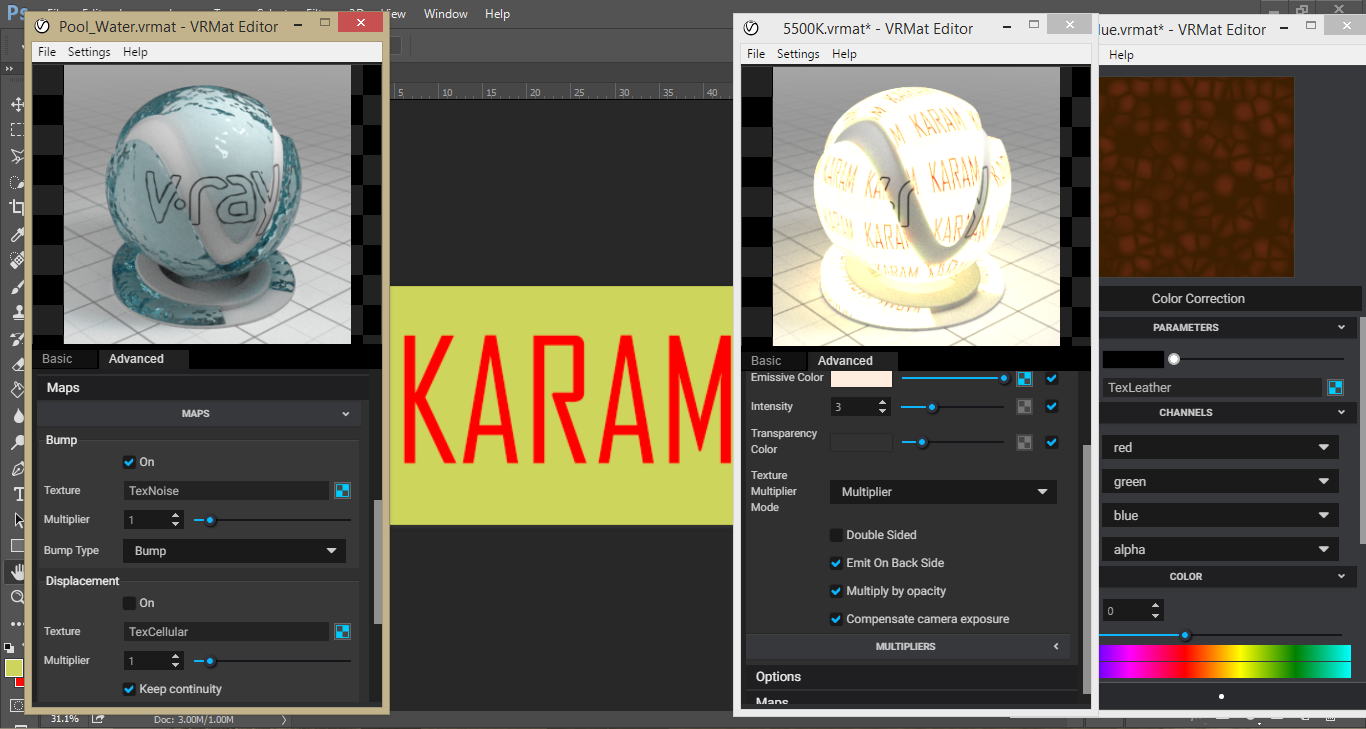Collapse the CHANNELS section

click(x=1228, y=412)
